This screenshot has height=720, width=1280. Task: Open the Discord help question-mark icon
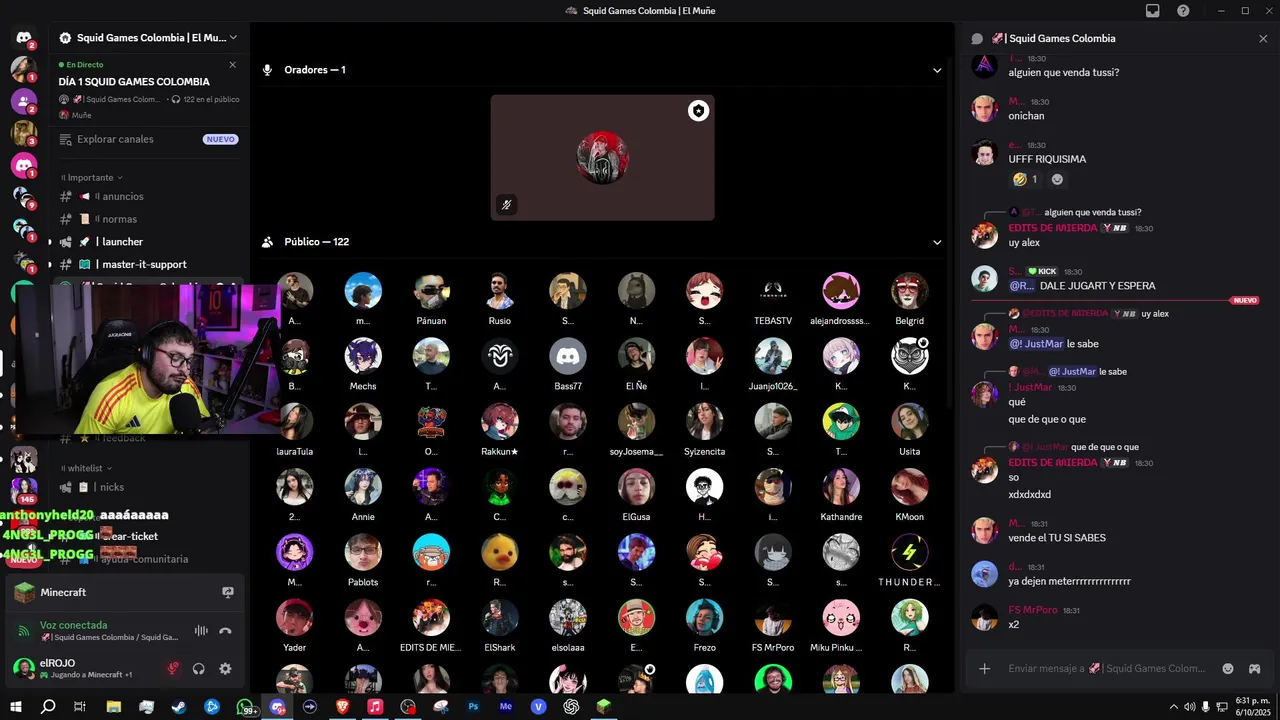(x=1183, y=11)
